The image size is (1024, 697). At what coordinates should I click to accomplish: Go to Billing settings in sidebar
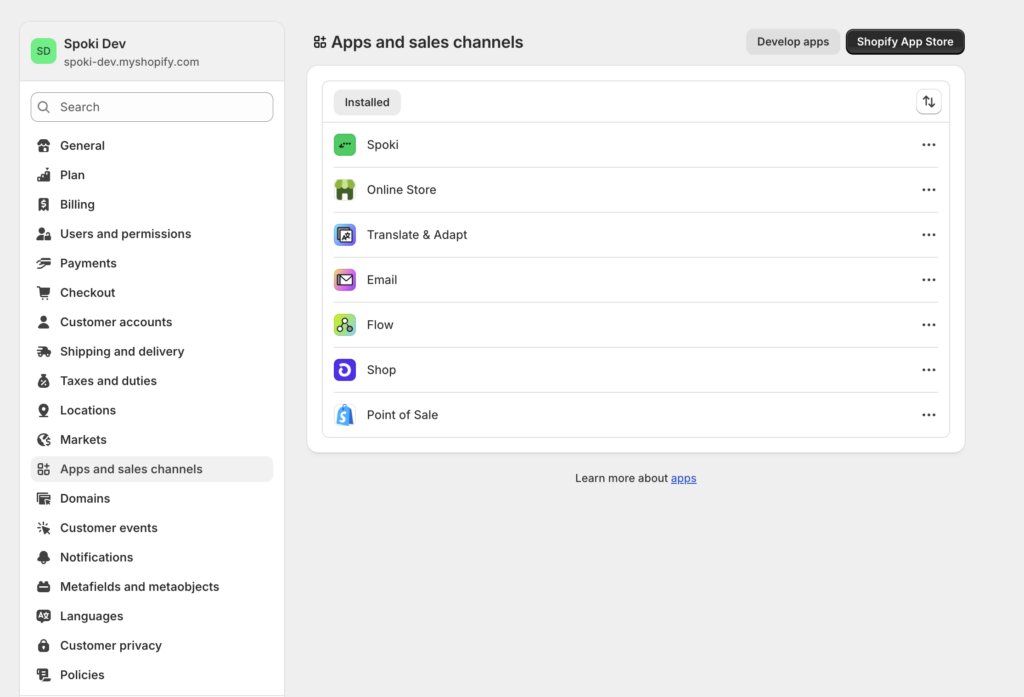[x=77, y=204]
